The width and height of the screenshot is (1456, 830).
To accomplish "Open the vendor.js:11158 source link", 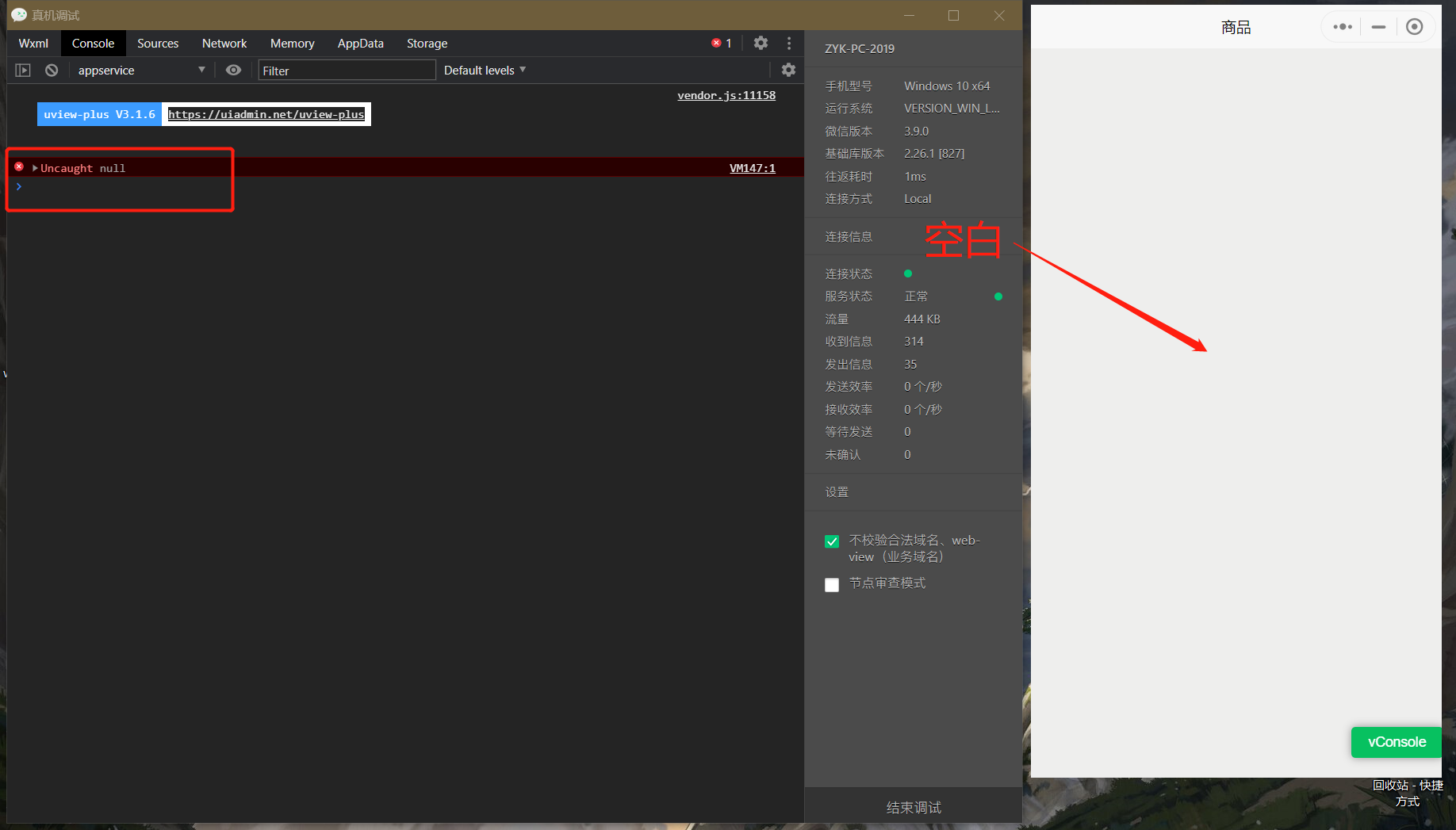I will 726,95.
